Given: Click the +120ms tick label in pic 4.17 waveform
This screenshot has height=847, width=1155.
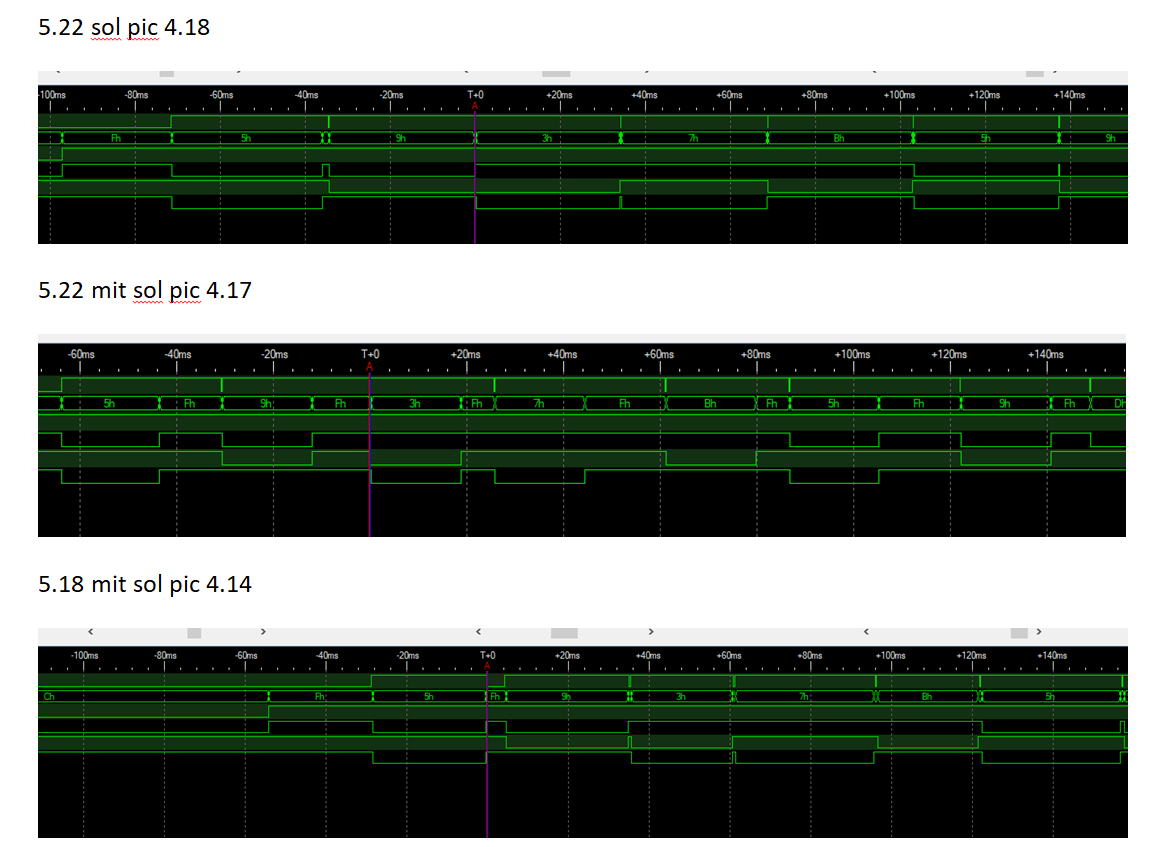Looking at the screenshot, I should [x=949, y=354].
